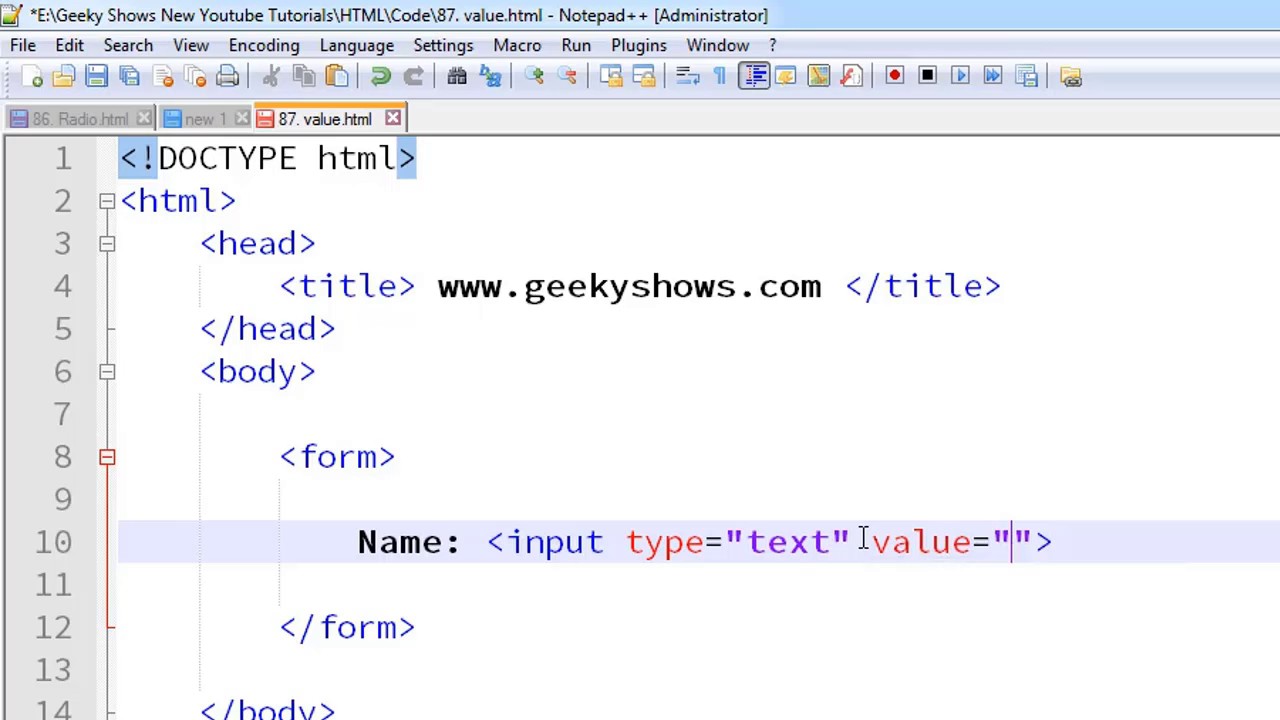Click the Close document toolbar icon

[x=163, y=76]
